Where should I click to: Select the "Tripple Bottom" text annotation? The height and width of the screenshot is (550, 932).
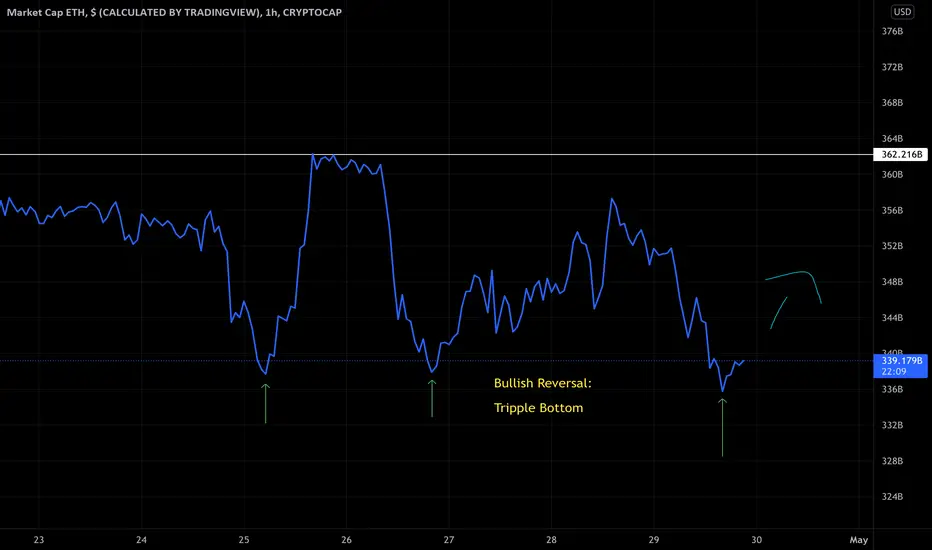tap(539, 408)
